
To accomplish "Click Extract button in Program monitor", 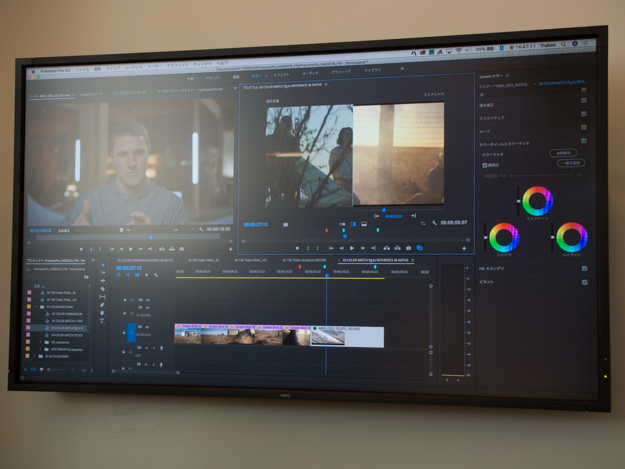I will [x=397, y=248].
